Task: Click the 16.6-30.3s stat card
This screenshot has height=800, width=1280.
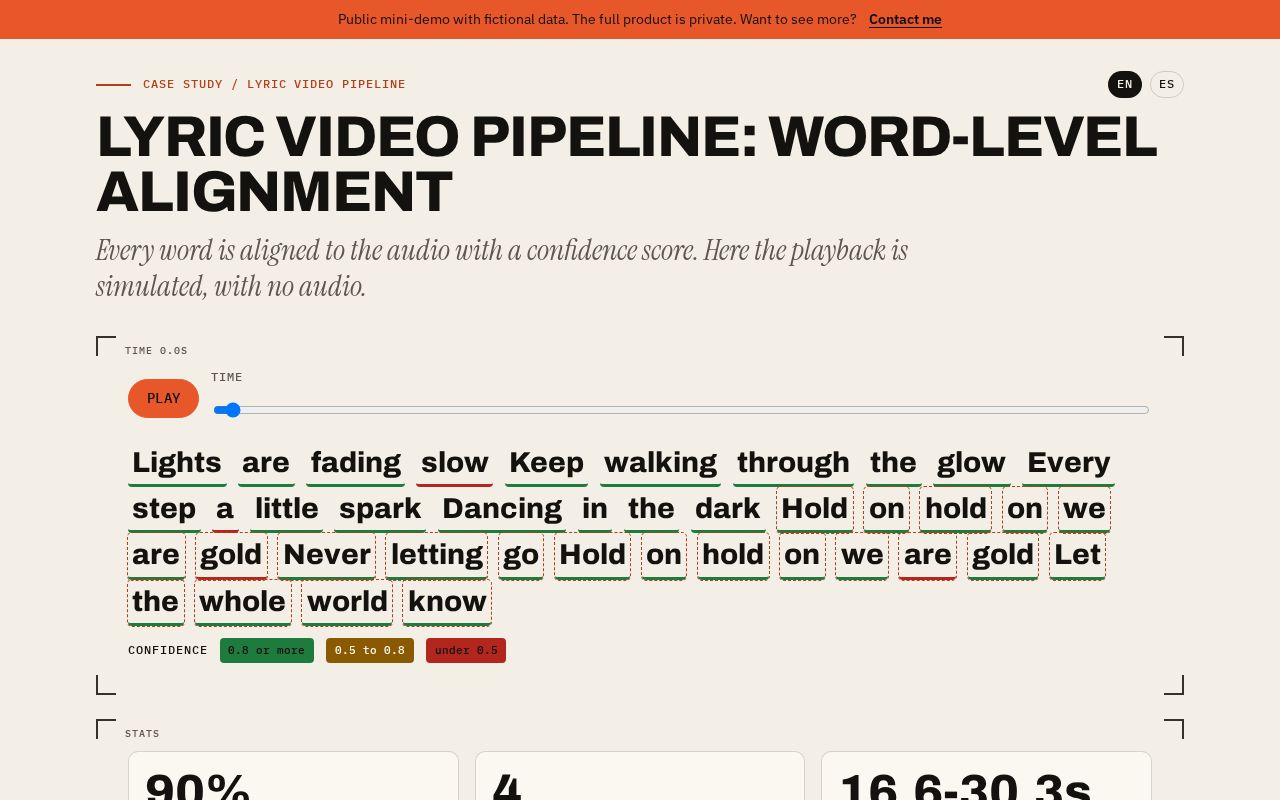Action: pyautogui.click(x=986, y=776)
